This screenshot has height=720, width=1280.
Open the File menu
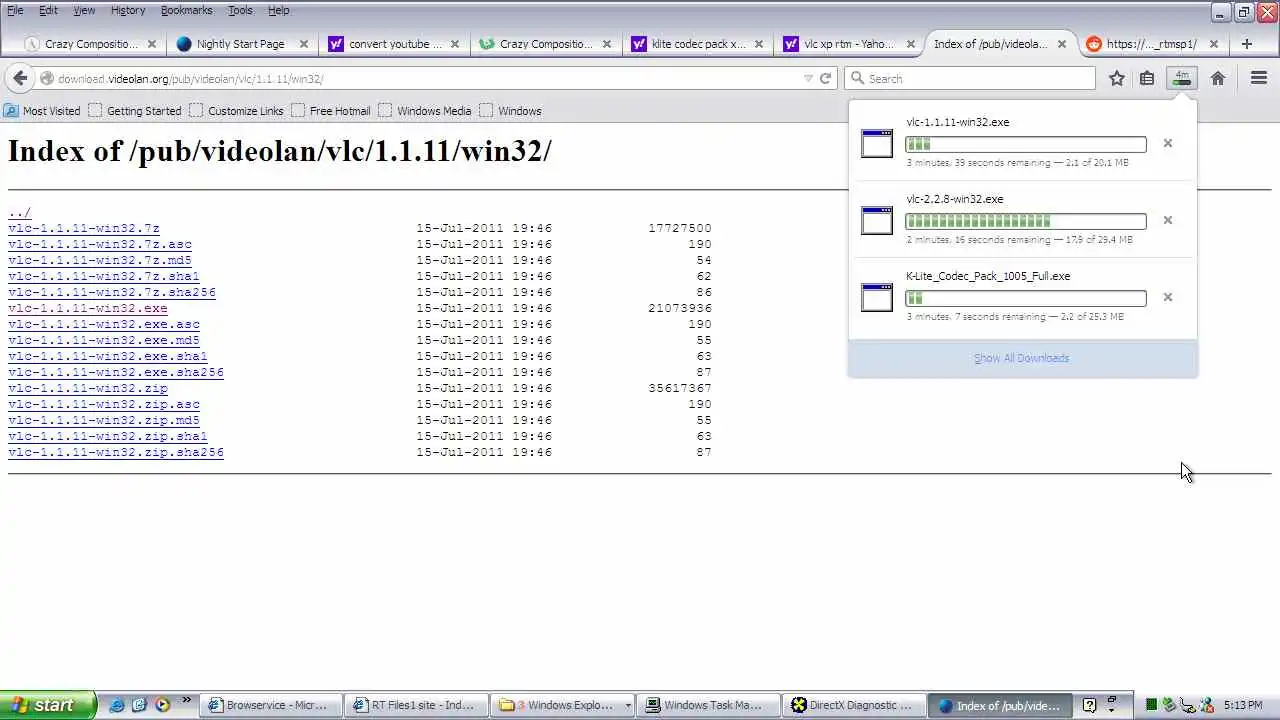(x=15, y=10)
